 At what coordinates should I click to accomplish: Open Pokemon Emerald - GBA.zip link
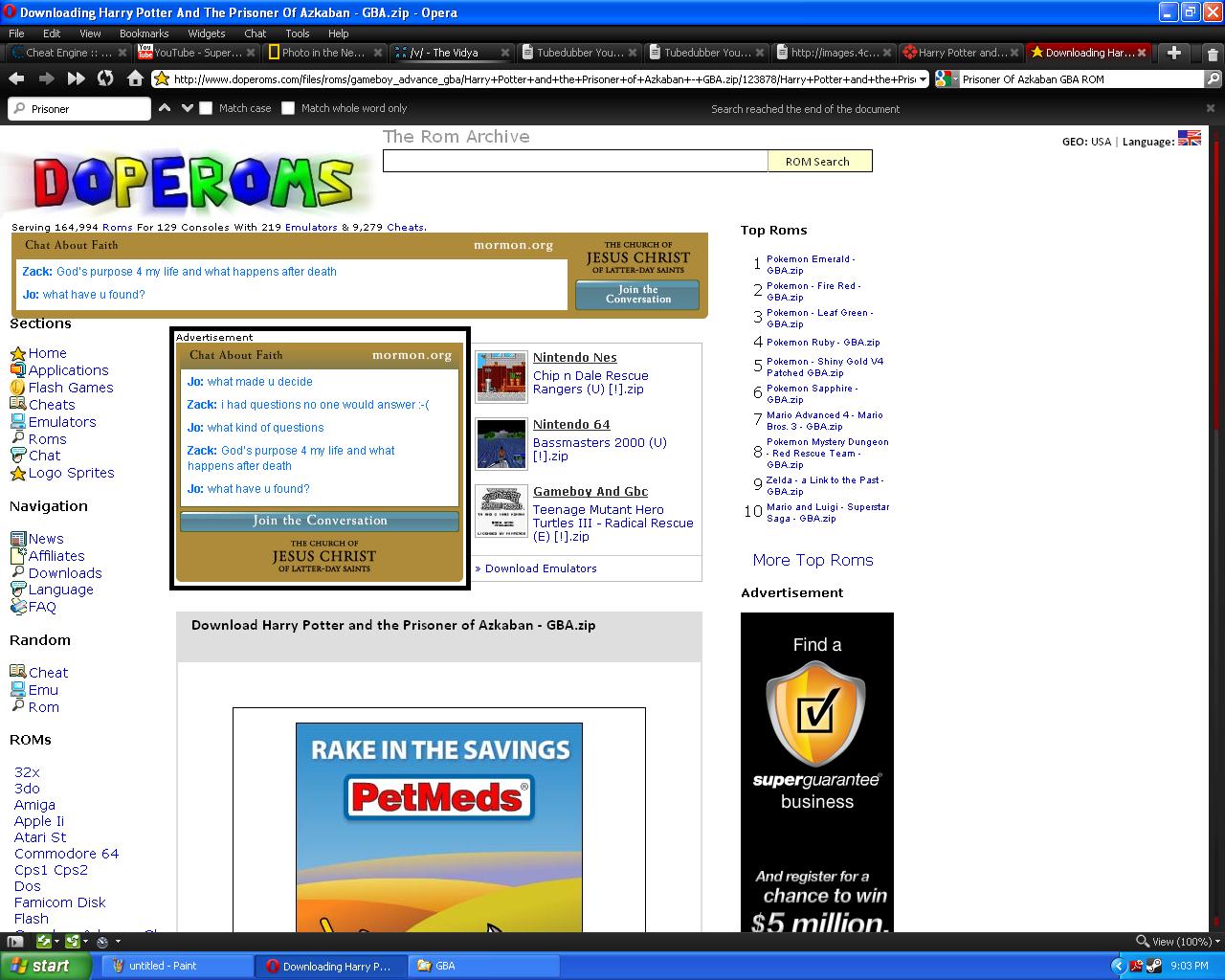pyautogui.click(x=810, y=264)
